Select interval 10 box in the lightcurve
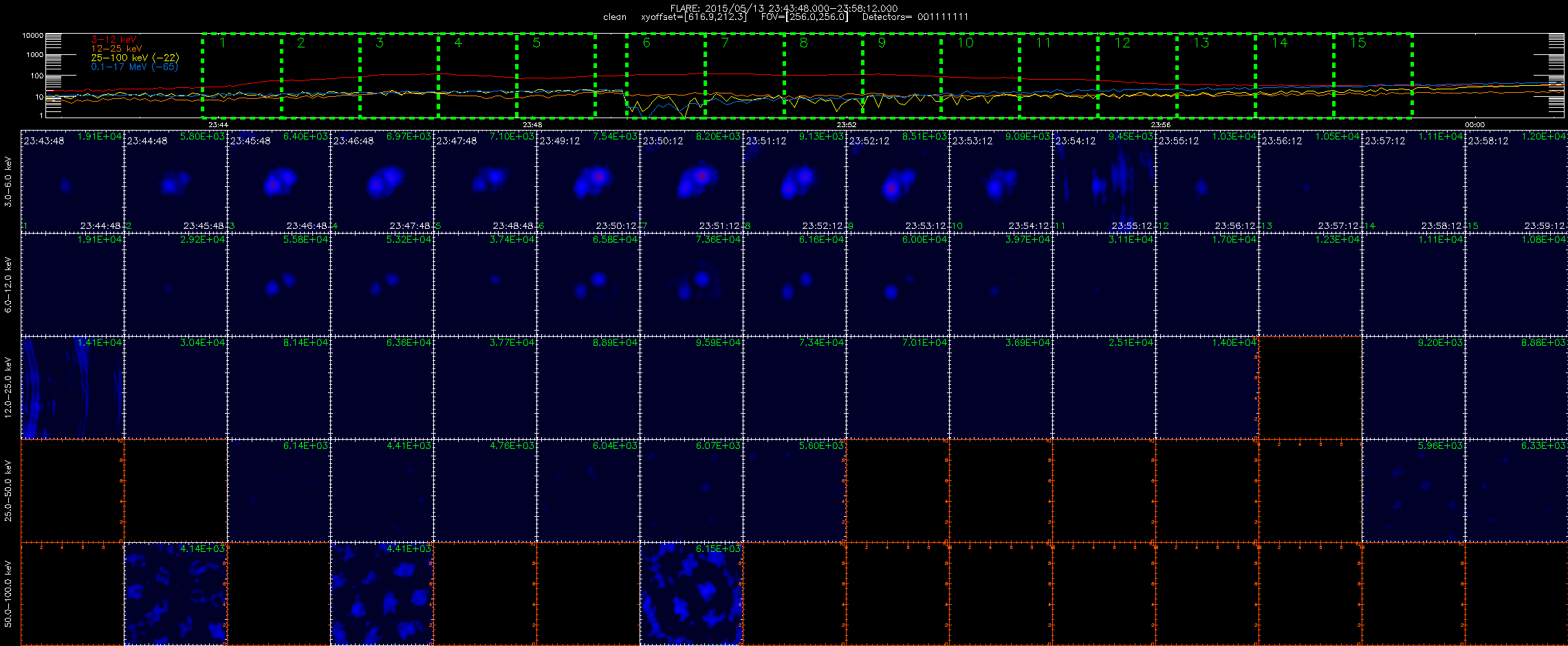The height and width of the screenshot is (646, 1568). (980, 76)
